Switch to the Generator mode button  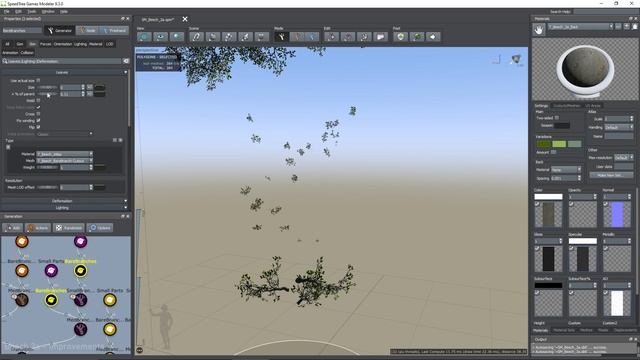59,31
